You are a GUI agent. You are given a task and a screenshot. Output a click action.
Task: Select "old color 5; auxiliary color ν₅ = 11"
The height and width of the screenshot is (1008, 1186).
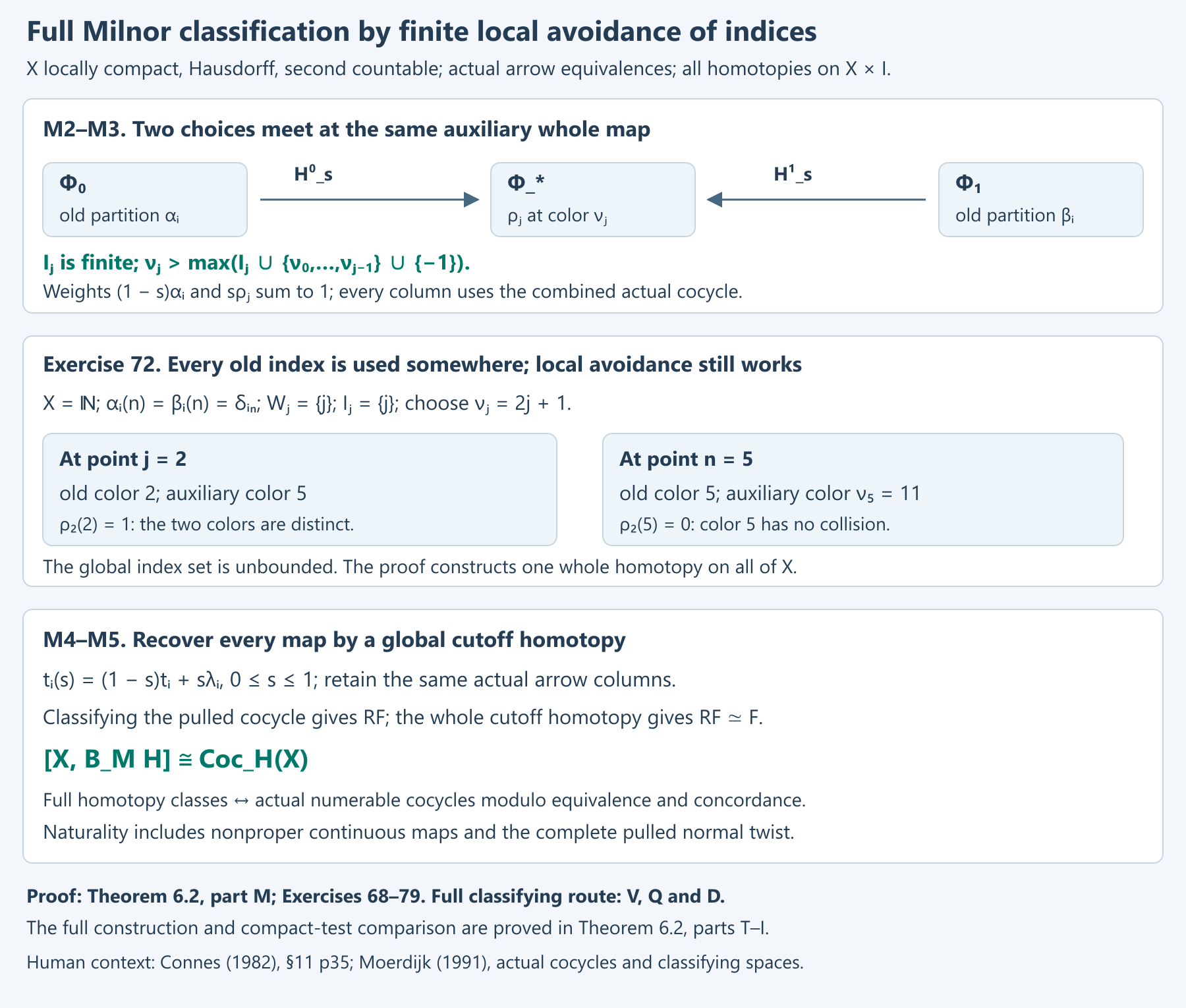[770, 493]
